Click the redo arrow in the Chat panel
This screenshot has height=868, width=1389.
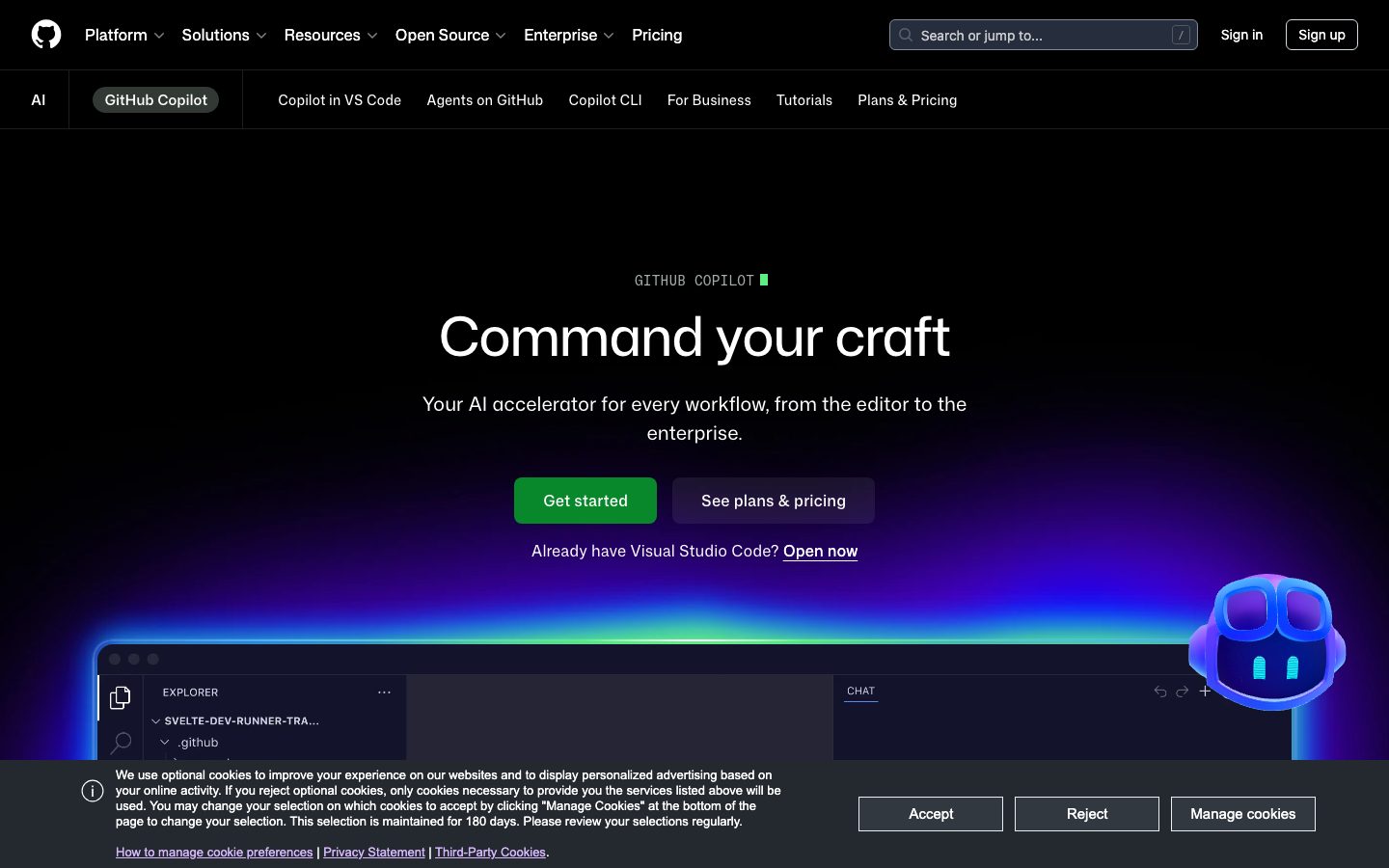click(x=1183, y=692)
